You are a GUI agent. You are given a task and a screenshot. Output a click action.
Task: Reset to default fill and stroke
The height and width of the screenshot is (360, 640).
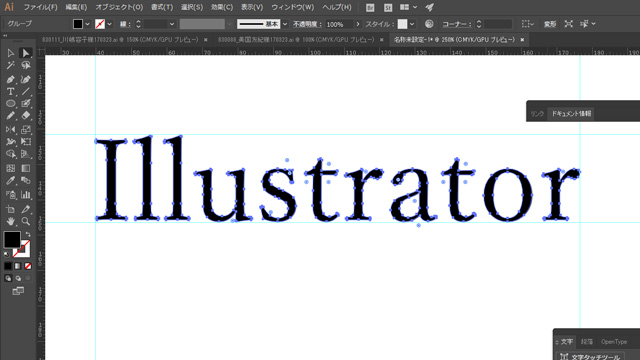[7, 254]
